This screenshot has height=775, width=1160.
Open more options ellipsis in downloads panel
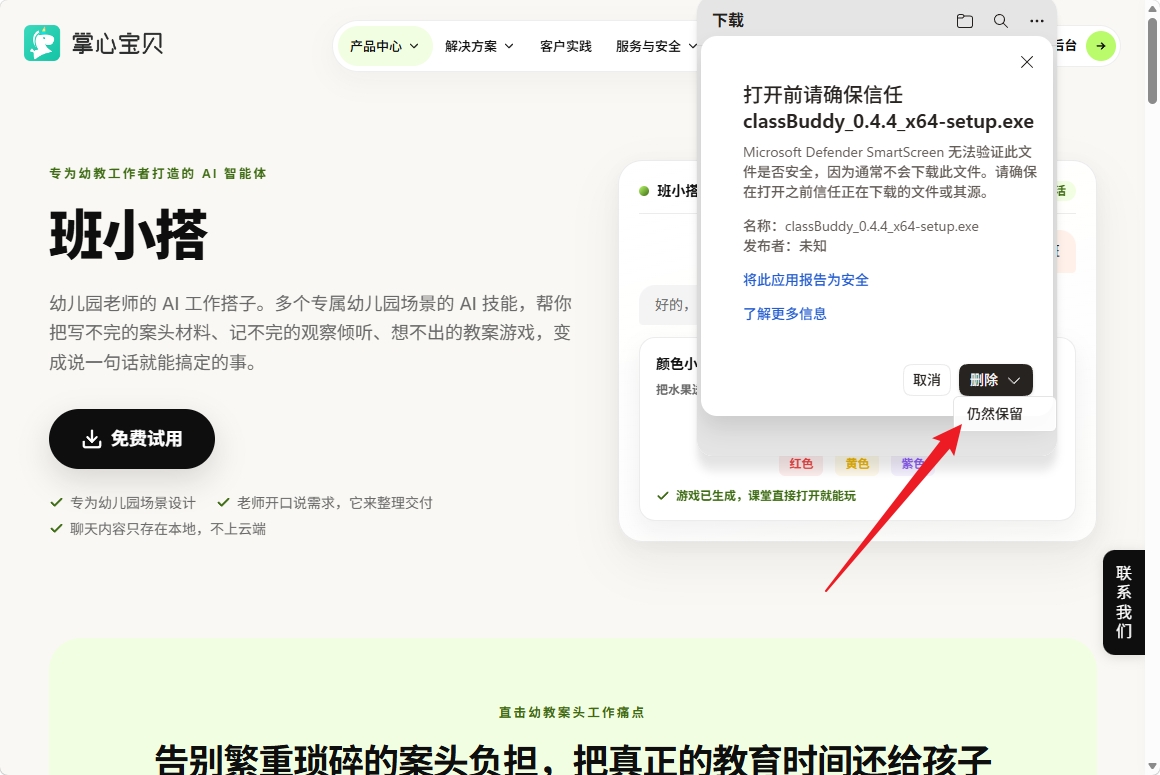coord(1036,21)
